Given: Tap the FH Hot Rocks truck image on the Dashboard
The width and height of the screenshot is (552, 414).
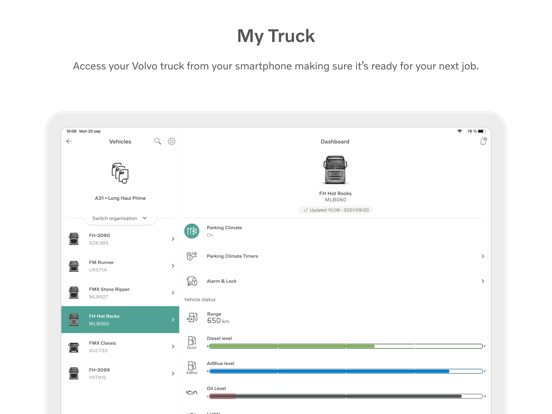Looking at the screenshot, I should tap(335, 170).
